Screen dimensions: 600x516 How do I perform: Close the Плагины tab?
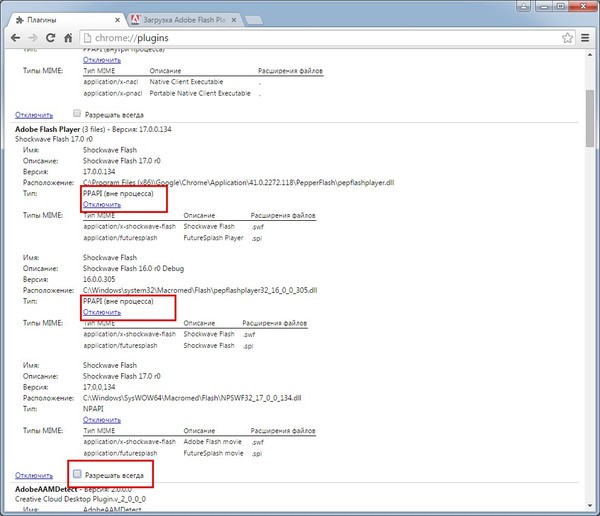point(117,20)
